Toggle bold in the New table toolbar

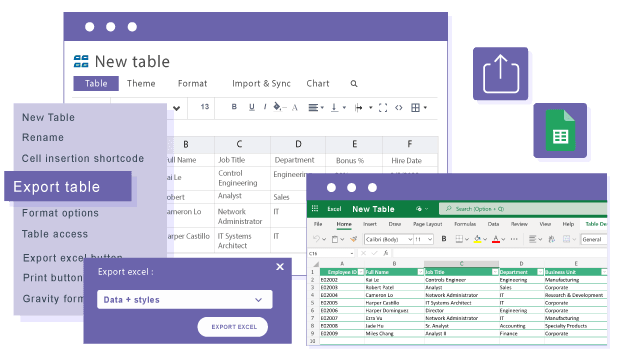[234, 107]
